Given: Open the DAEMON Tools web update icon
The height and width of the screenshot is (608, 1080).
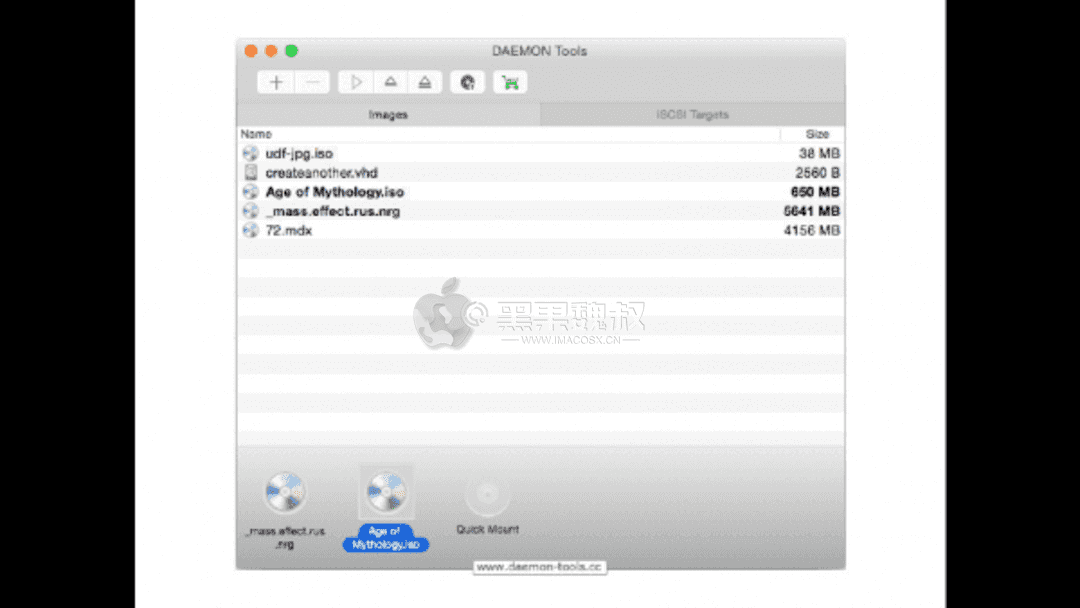Looking at the screenshot, I should coord(467,82).
